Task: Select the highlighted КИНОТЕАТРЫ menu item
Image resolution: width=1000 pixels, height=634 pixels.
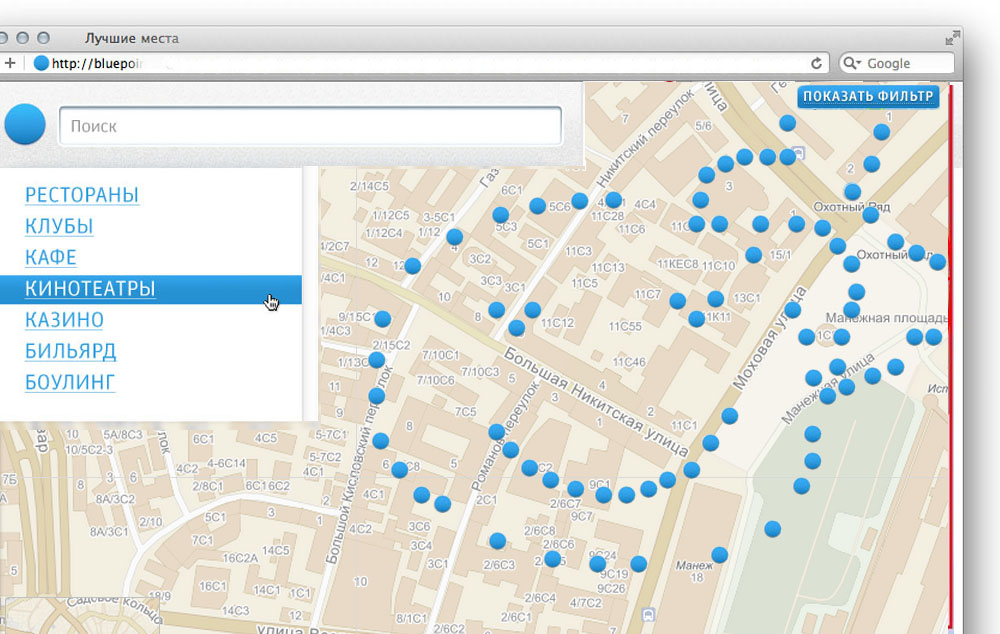Action: (90, 289)
